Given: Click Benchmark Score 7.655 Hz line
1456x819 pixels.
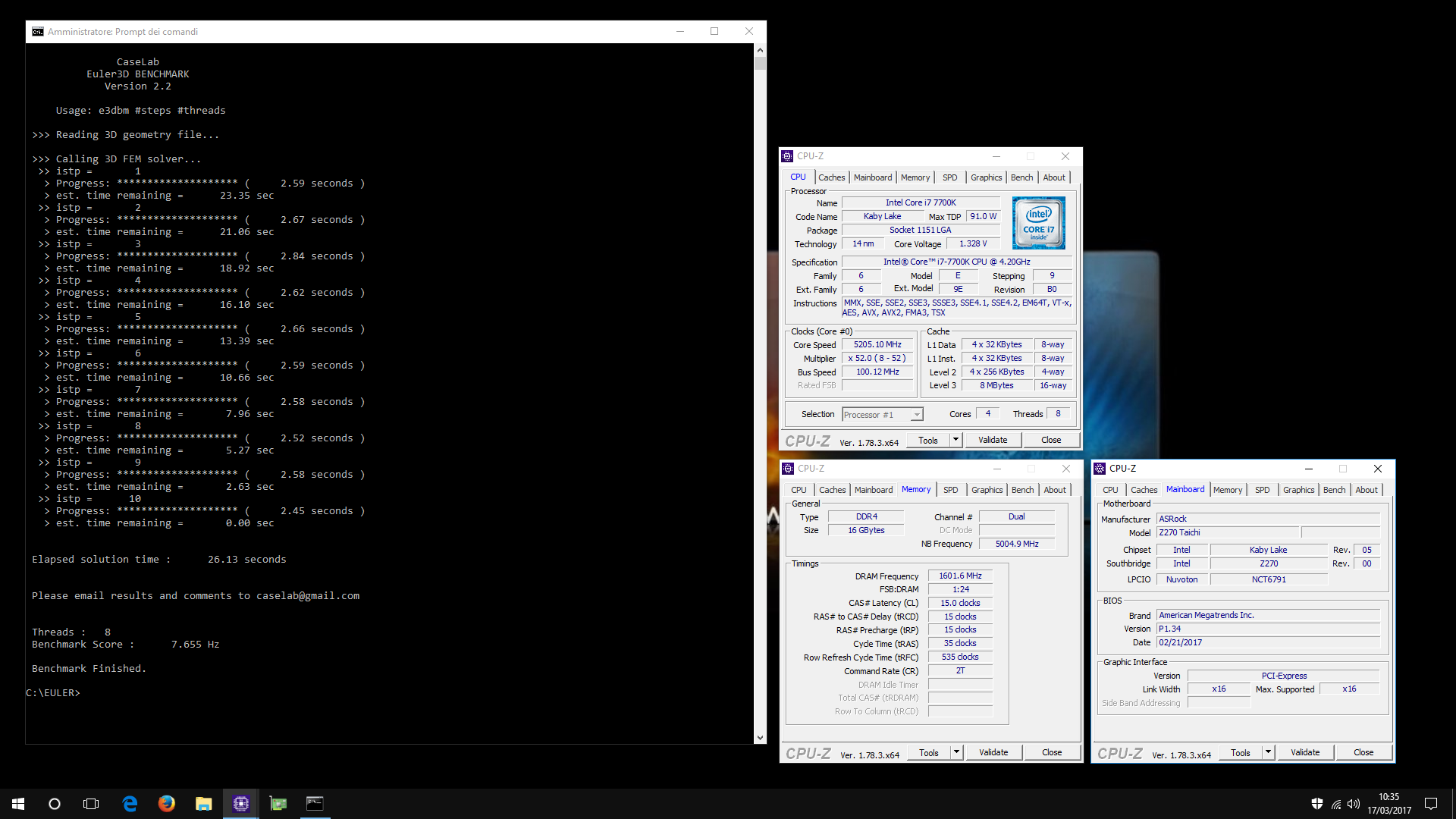Looking at the screenshot, I should pos(126,645).
